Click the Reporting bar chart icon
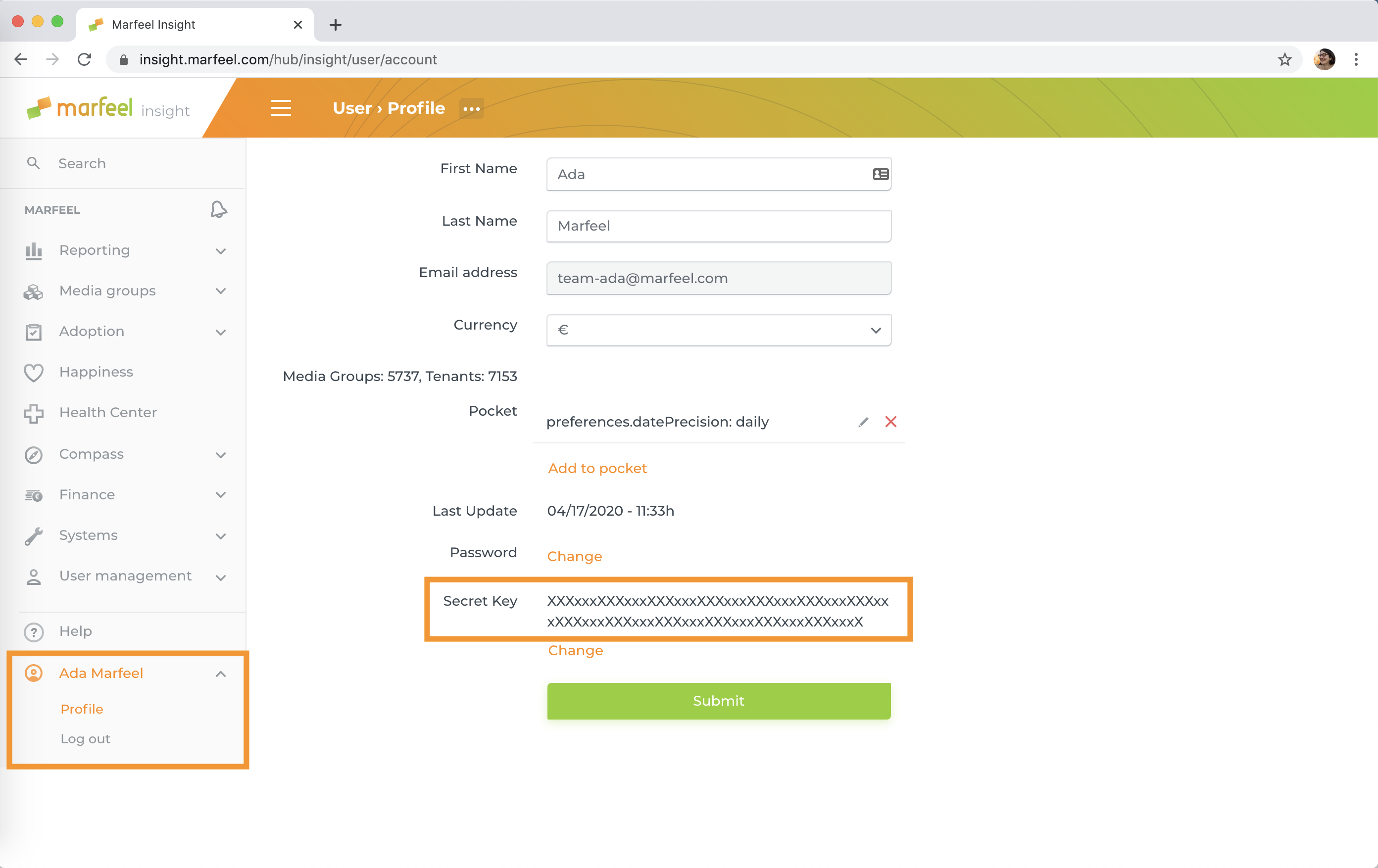 click(x=34, y=250)
